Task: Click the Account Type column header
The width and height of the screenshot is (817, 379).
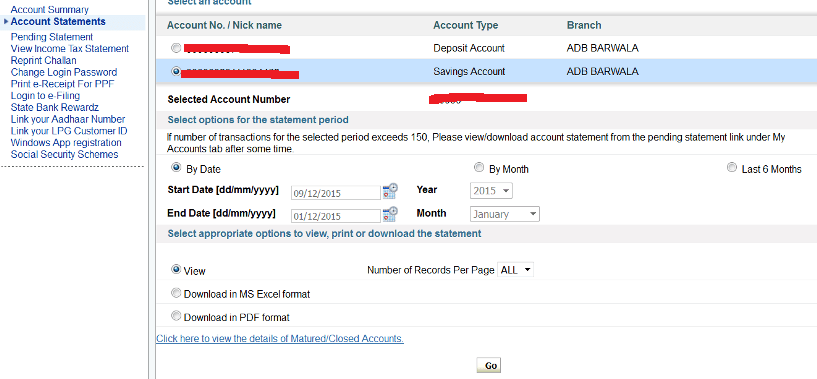Action: pos(466,25)
